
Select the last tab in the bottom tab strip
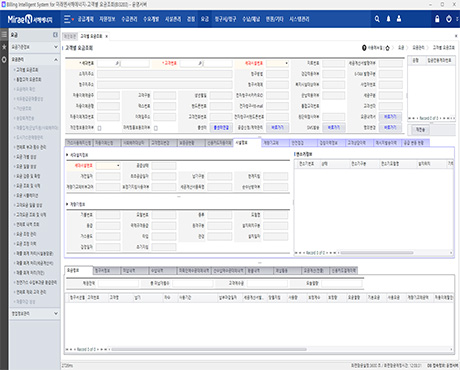point(343,271)
